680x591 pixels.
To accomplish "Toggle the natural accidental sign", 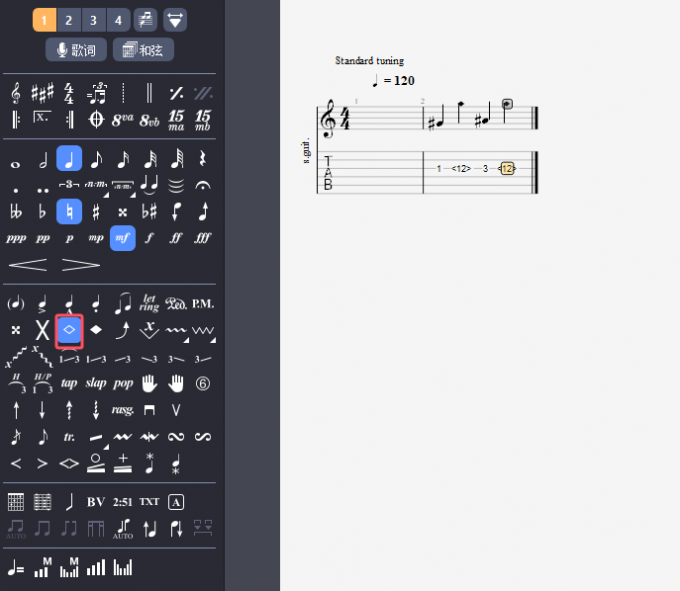I will point(69,212).
